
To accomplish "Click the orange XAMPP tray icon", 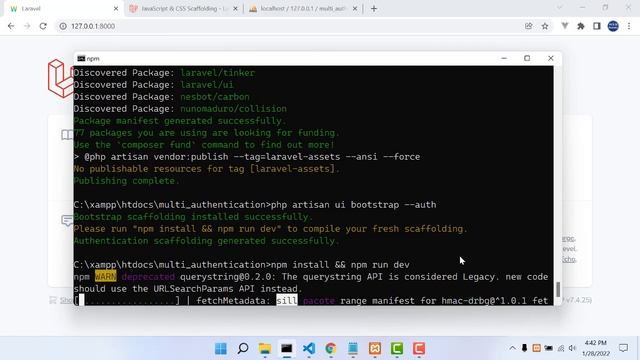I will 536,348.
